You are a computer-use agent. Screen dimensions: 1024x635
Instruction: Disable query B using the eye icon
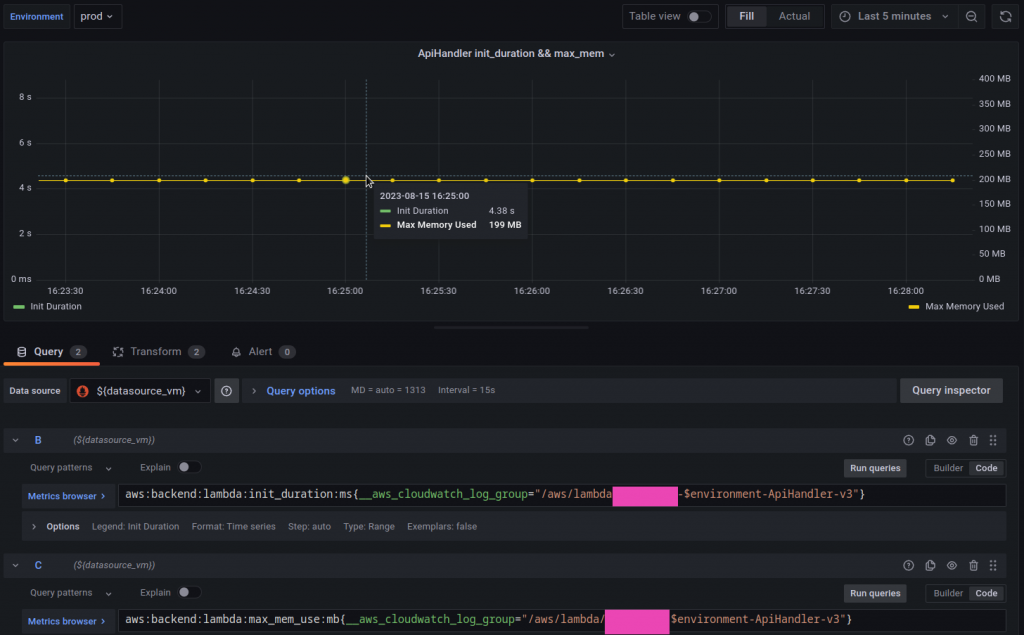pos(951,440)
